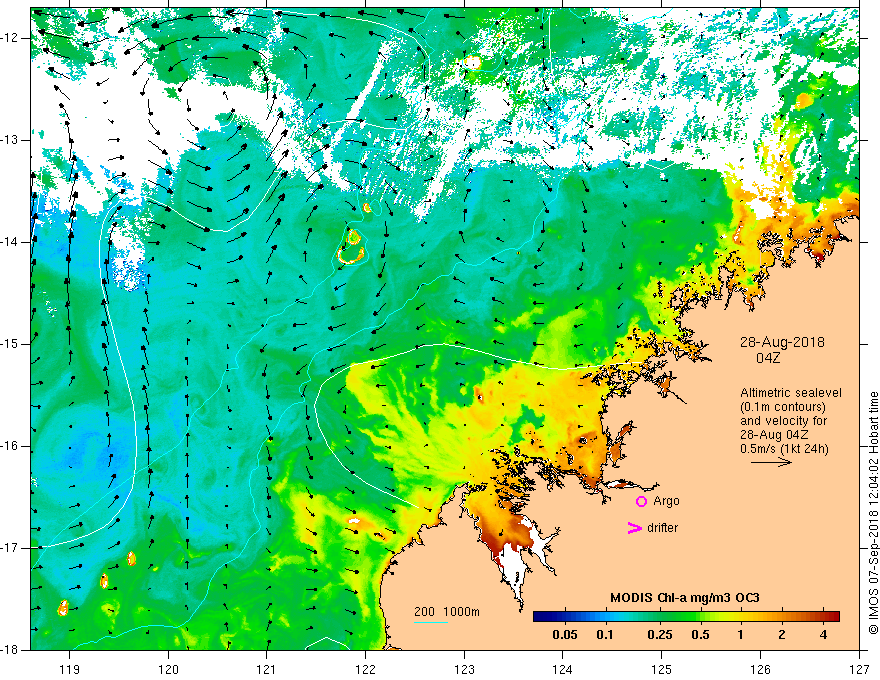
Task: Click longitude axis label '125'
Action: pyautogui.click(x=662, y=669)
